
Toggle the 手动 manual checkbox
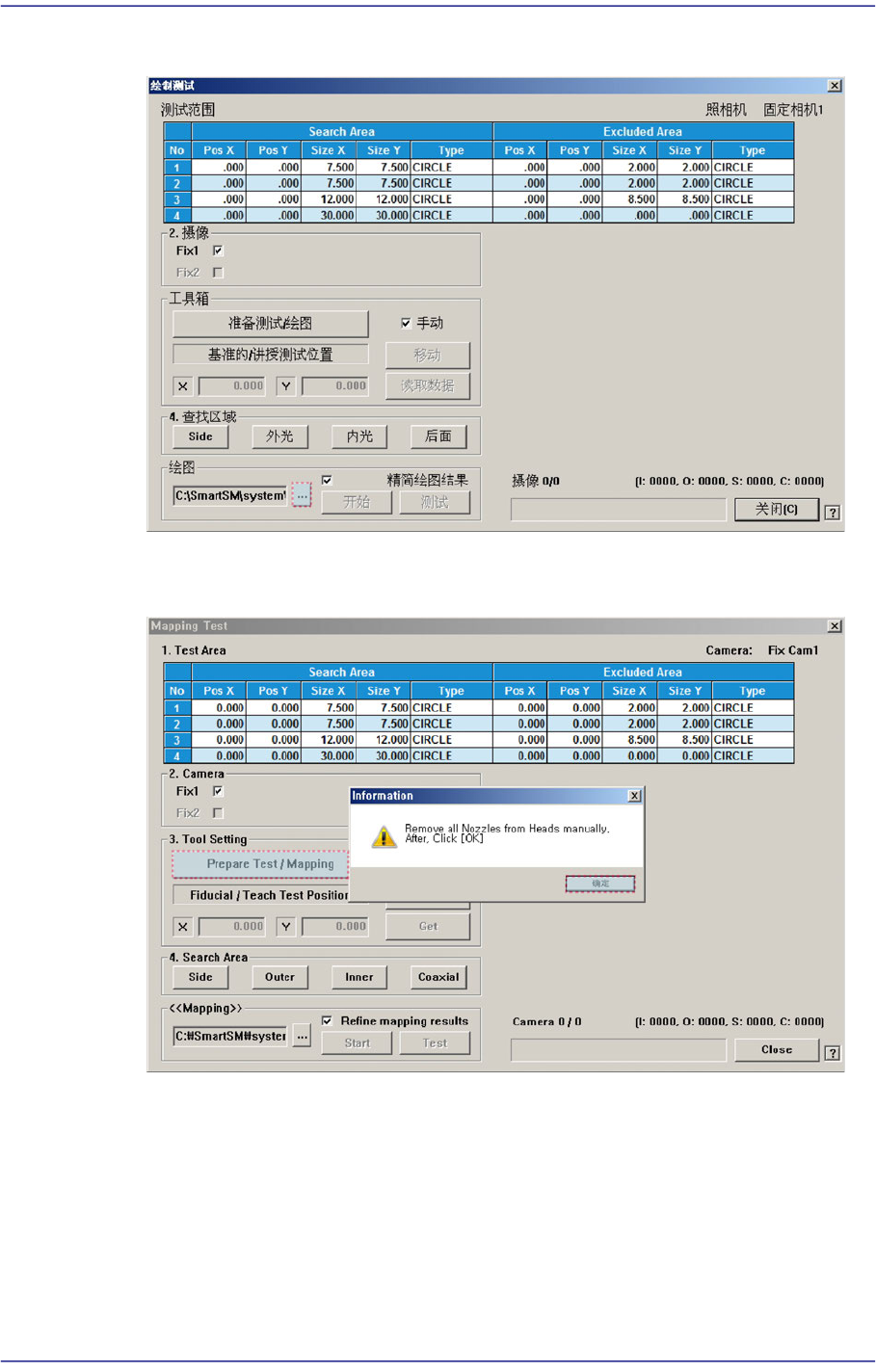pyautogui.click(x=406, y=323)
